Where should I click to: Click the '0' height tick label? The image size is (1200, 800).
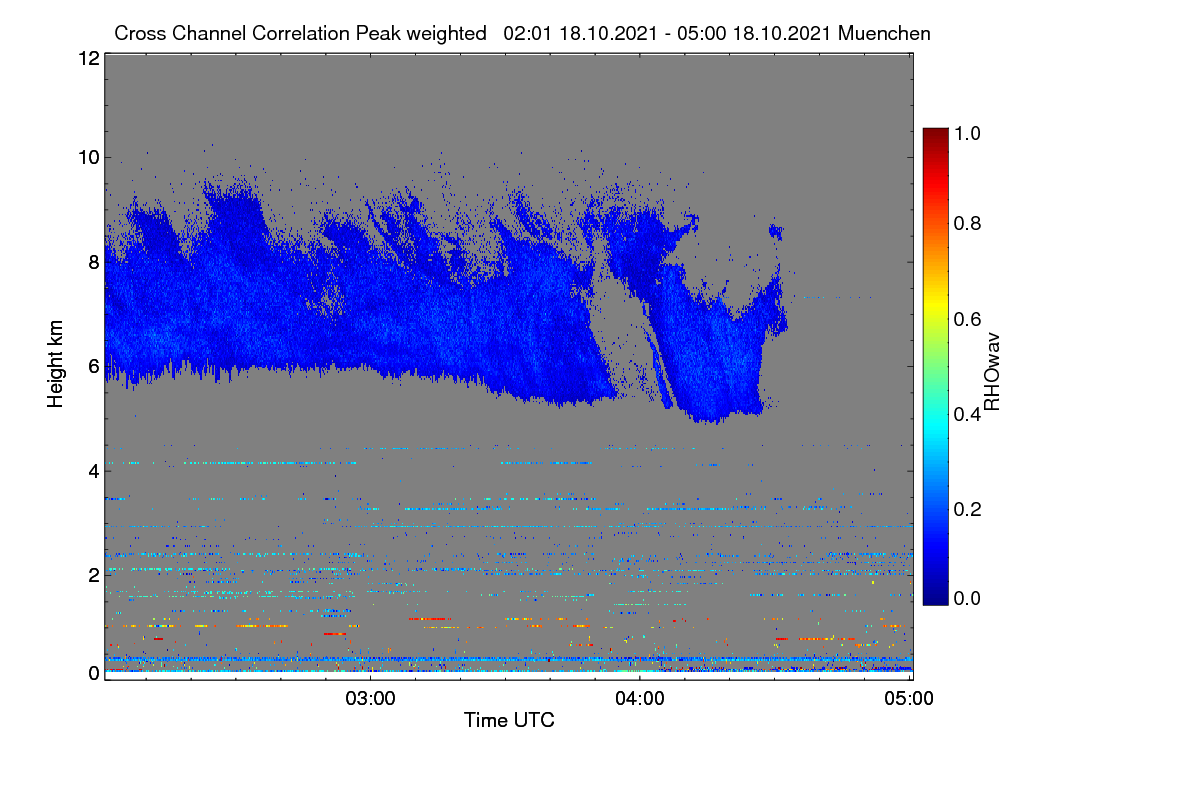[94, 673]
